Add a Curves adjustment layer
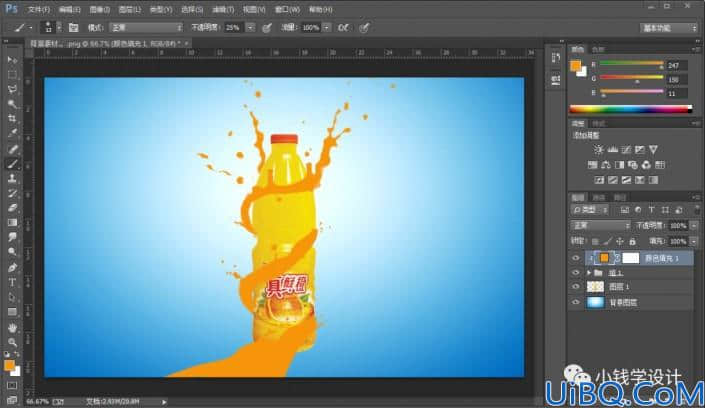This screenshot has height=408, width=705. click(x=626, y=149)
